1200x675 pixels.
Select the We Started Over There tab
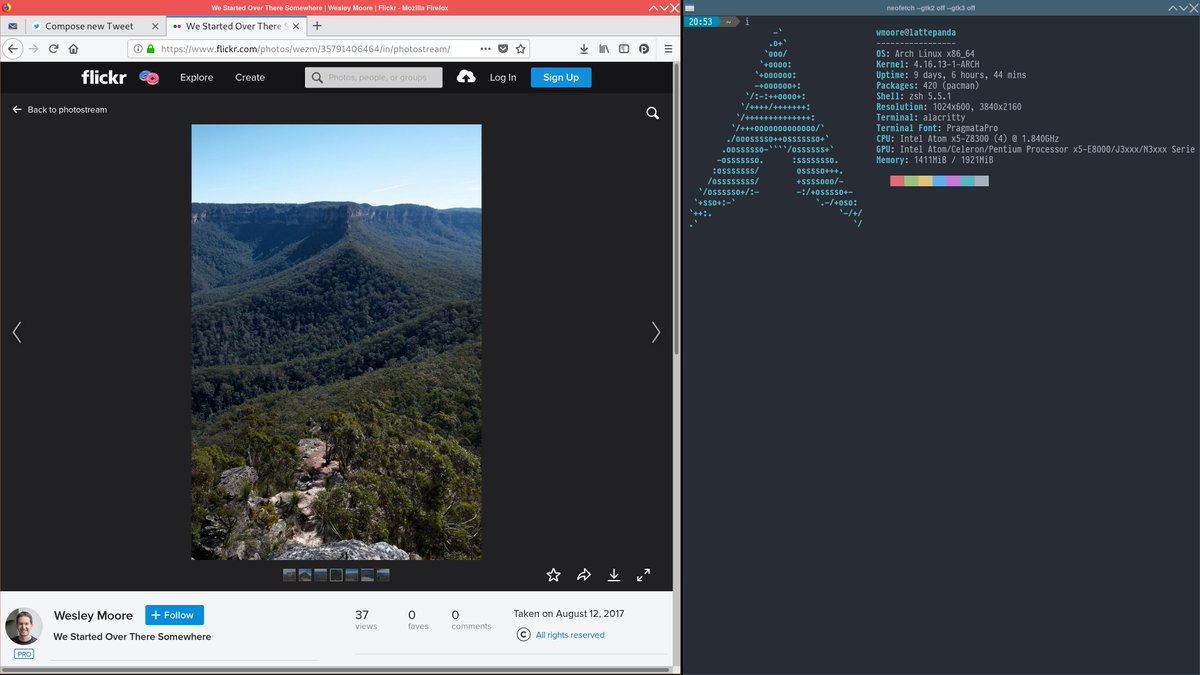236,26
